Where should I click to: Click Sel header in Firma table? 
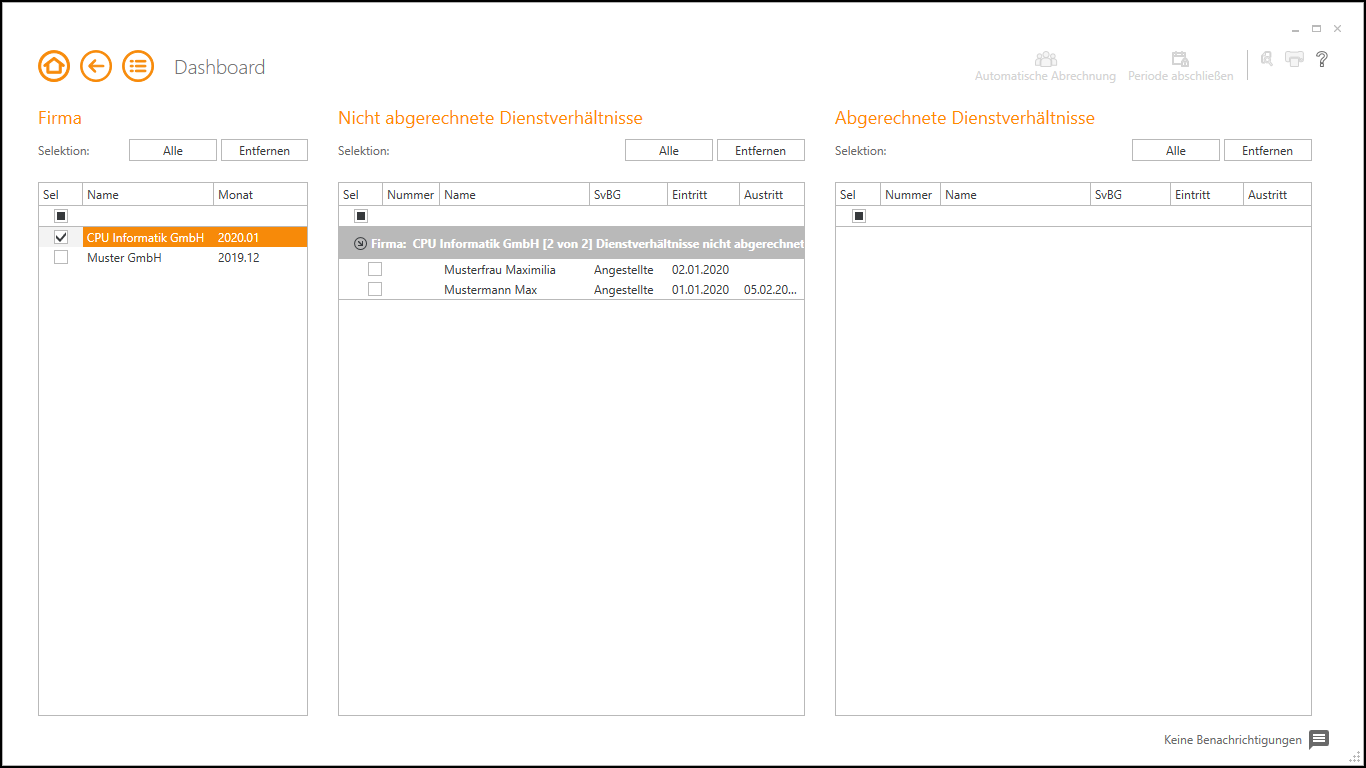click(61, 194)
